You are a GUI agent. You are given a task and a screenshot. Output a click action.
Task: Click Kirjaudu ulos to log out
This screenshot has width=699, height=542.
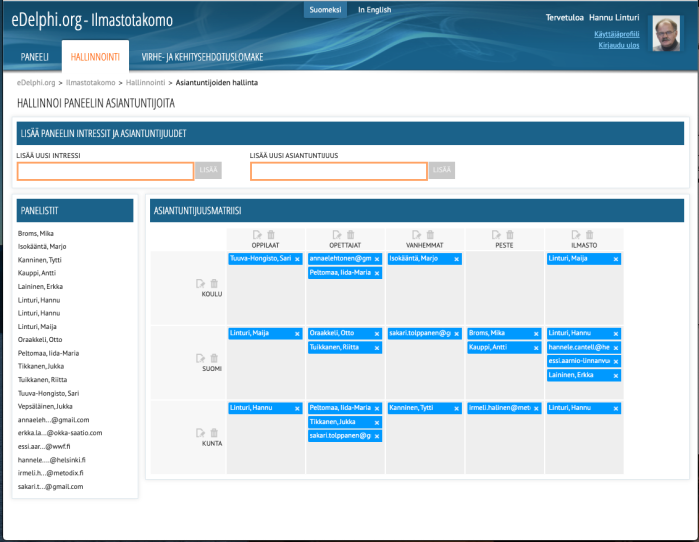[x=619, y=45]
